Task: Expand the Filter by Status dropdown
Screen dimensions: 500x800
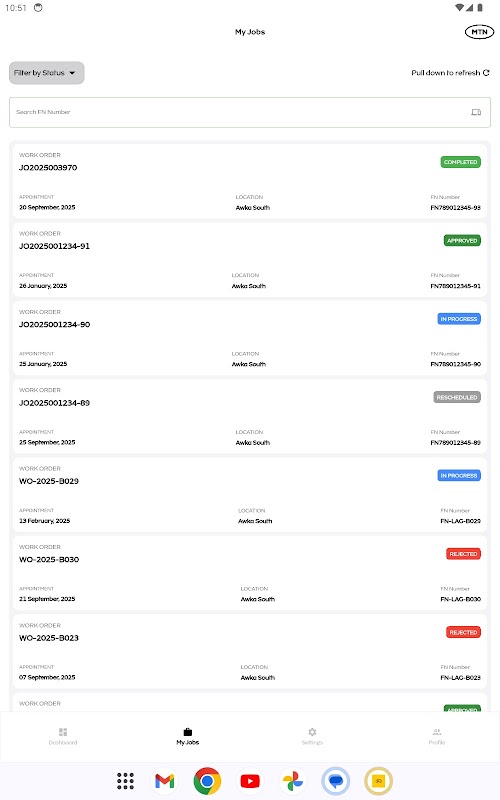Action: click(x=46, y=73)
